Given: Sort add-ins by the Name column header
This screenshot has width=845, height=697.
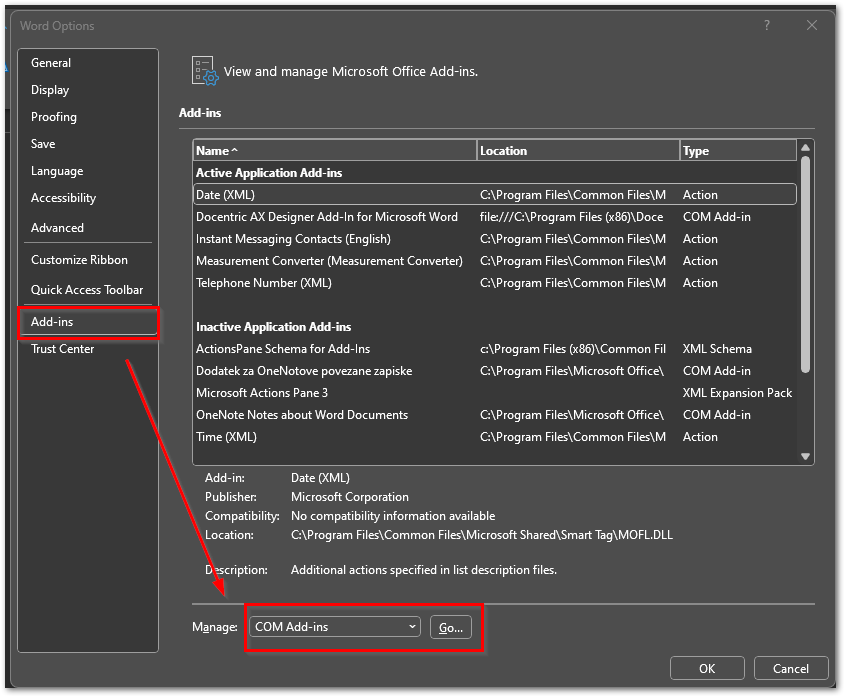Looking at the screenshot, I should 334,151.
